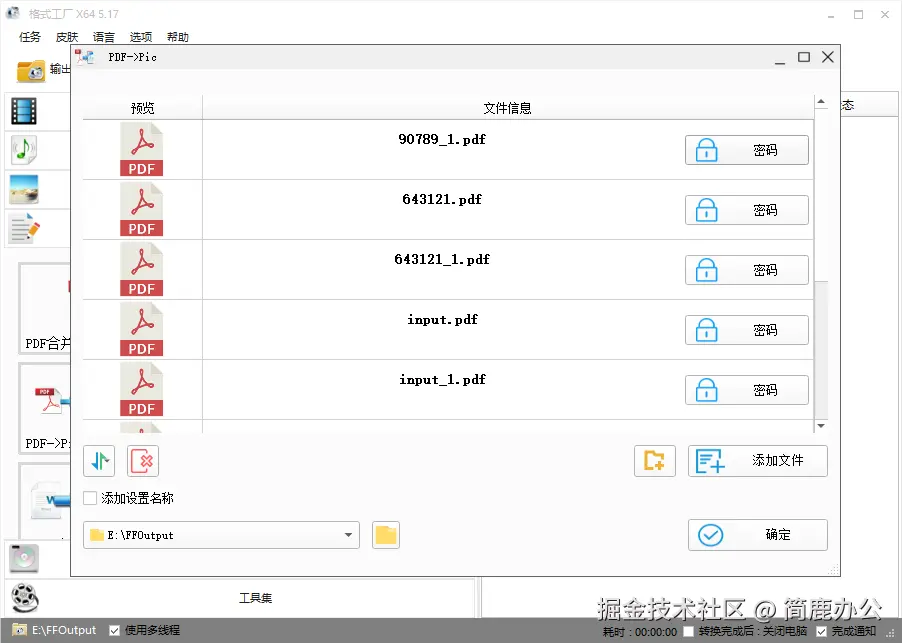Screen dimensions: 902x643
Task: Enable shutdown after conversion checkbox
Action: 688,630
